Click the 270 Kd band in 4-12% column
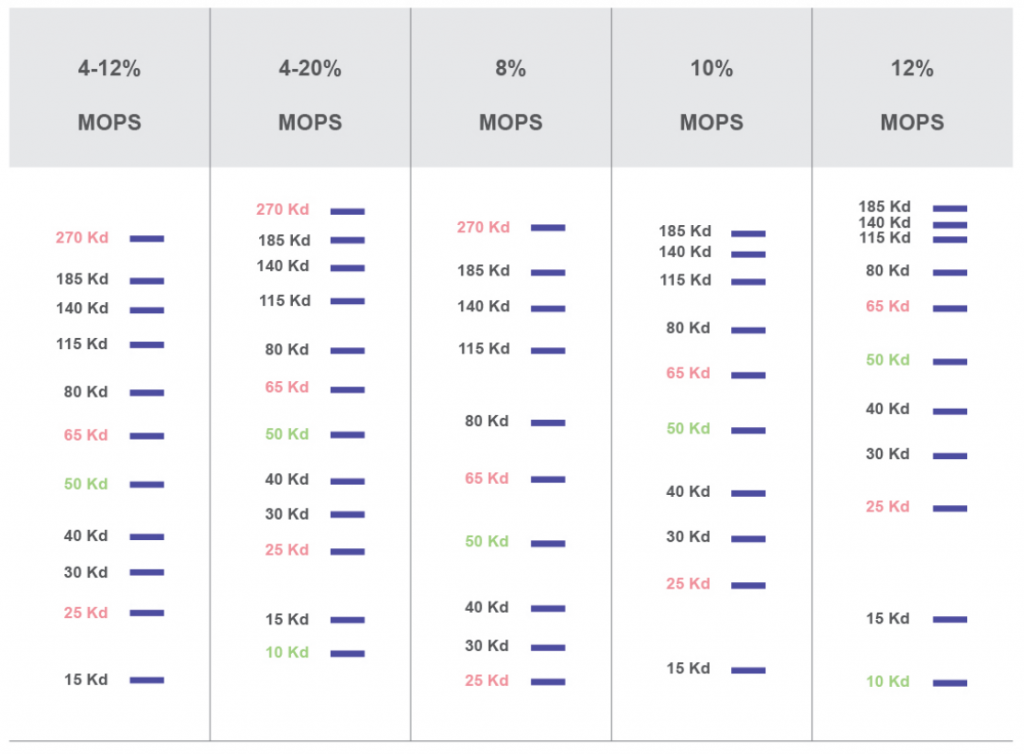This screenshot has height=754, width=1024. pos(146,239)
